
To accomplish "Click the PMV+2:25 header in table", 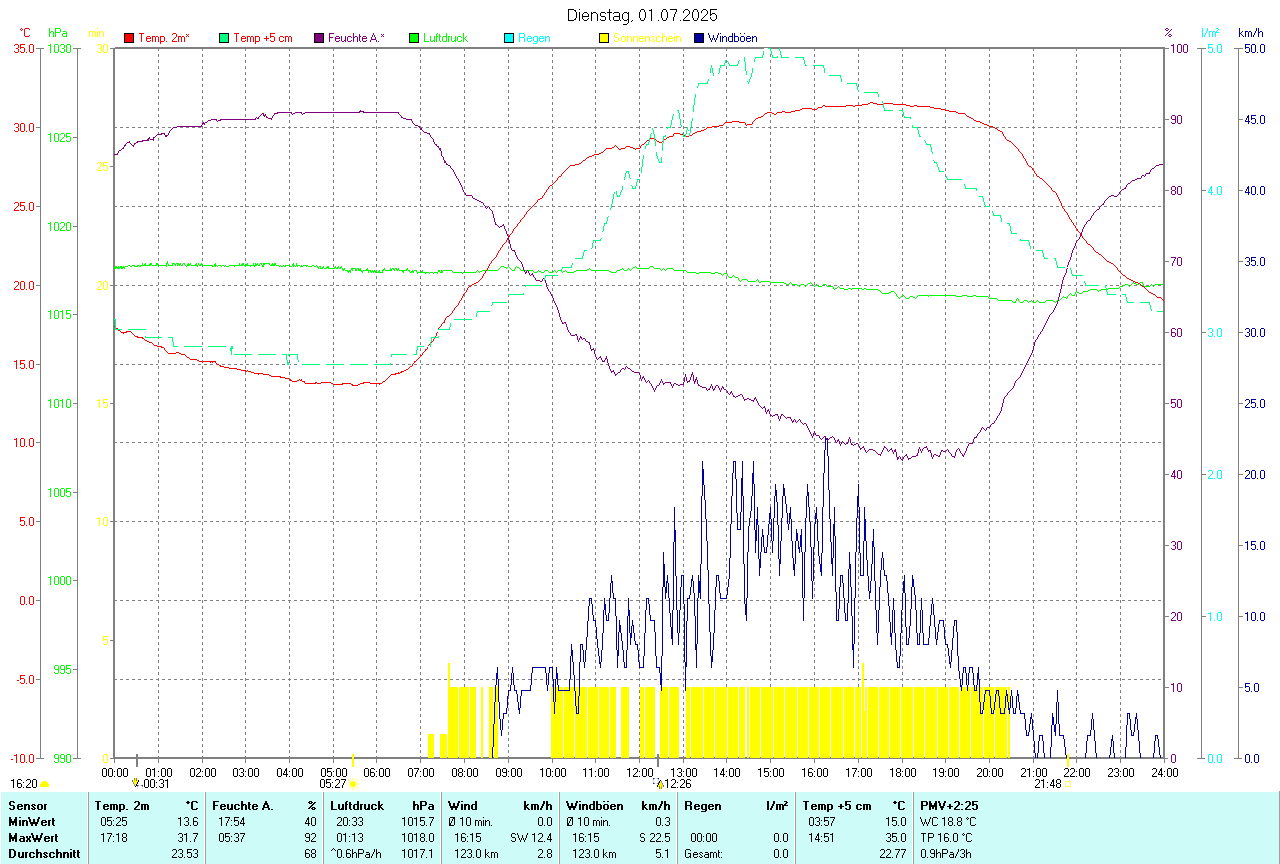I will point(949,805).
